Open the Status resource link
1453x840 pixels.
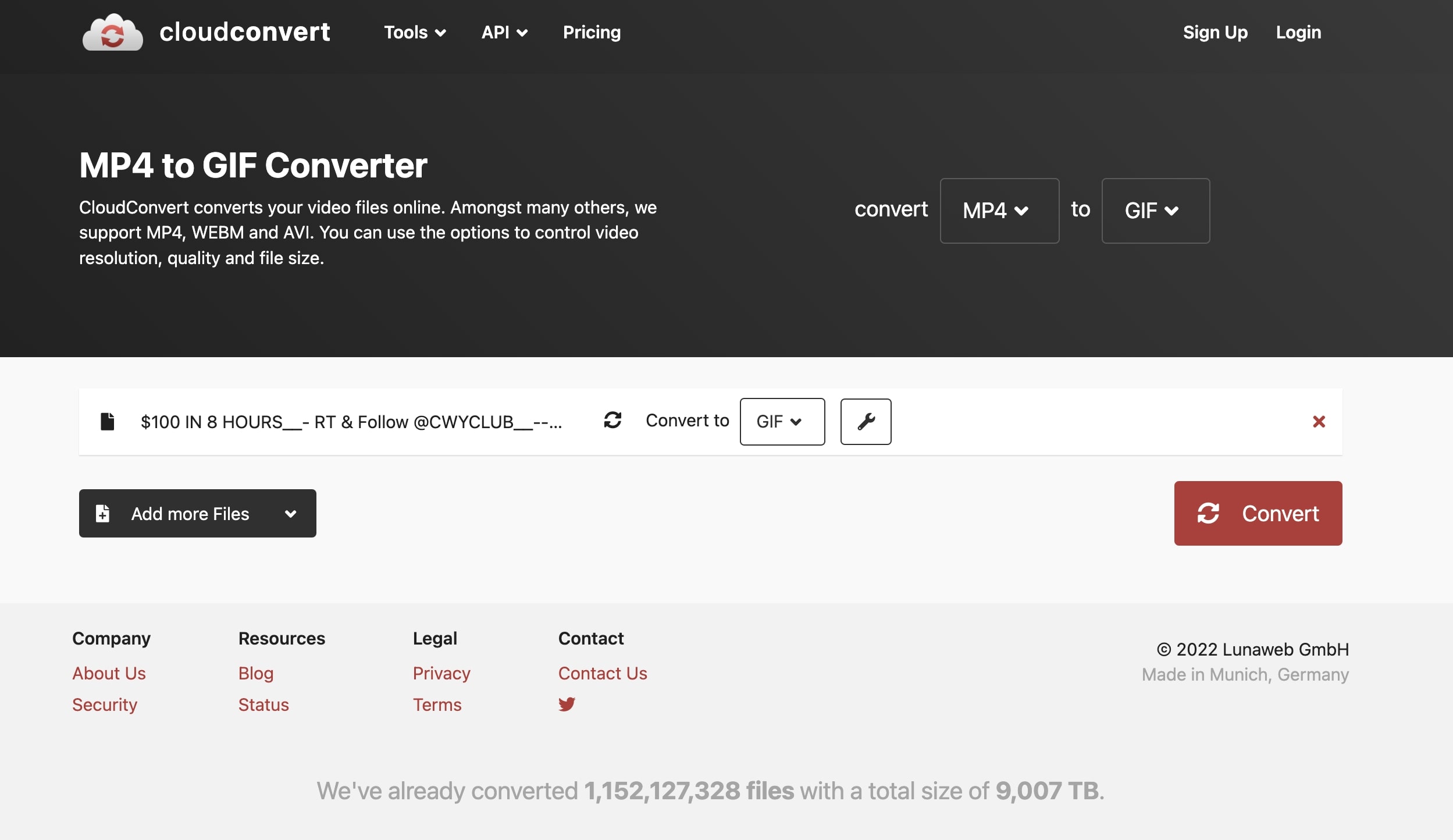pos(263,704)
